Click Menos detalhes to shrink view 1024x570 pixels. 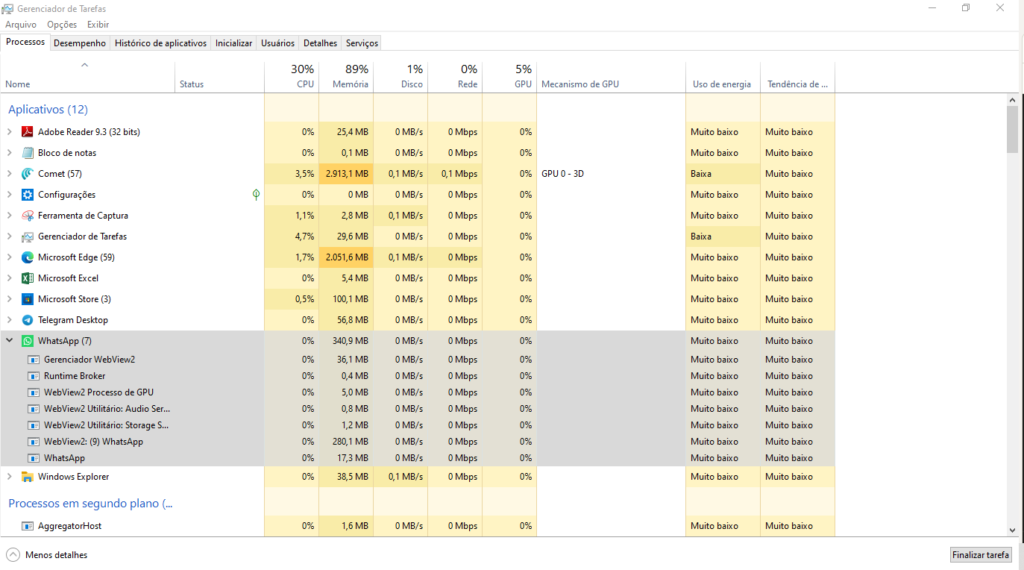tap(47, 555)
